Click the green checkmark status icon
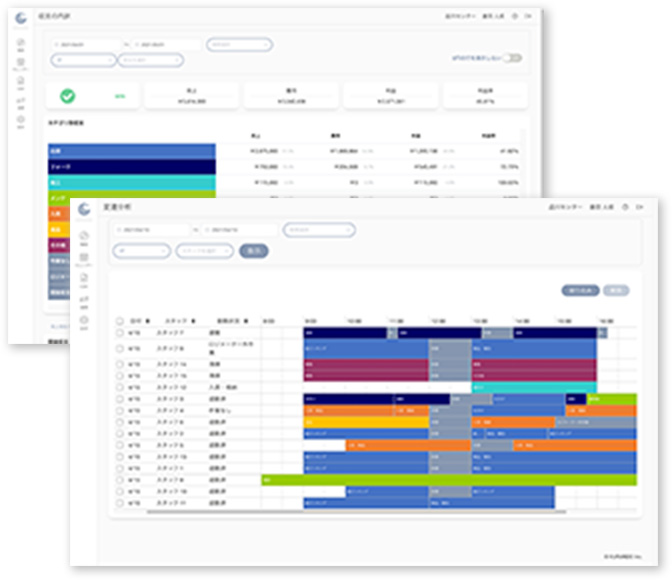 (68, 96)
